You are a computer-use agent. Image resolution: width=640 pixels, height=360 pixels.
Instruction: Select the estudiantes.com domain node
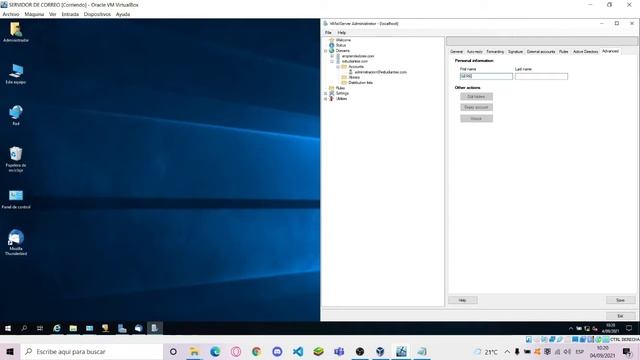[x=355, y=61]
